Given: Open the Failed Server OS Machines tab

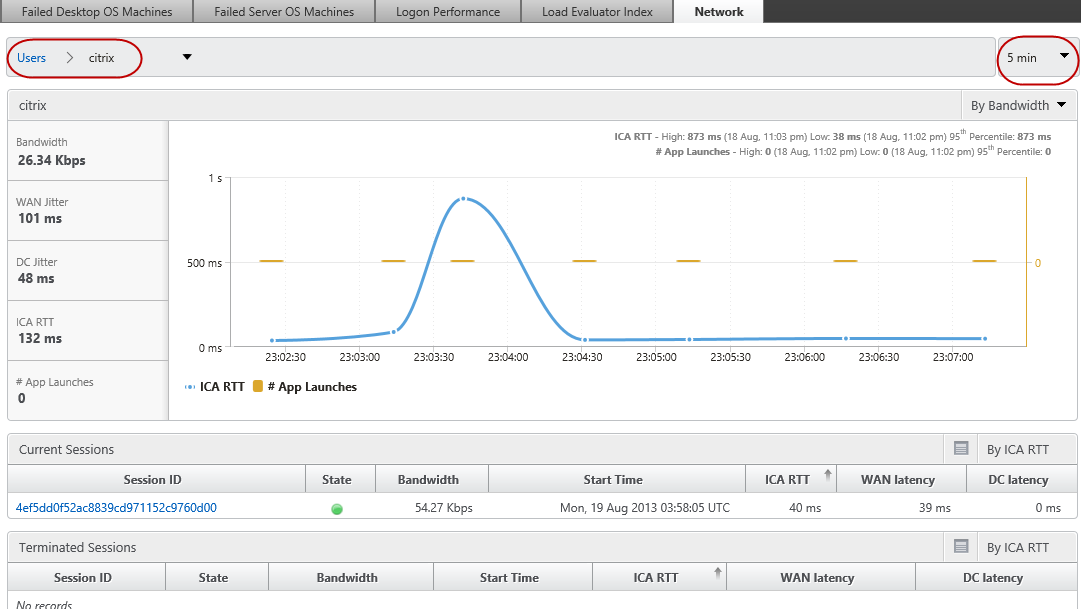Looking at the screenshot, I should [283, 11].
